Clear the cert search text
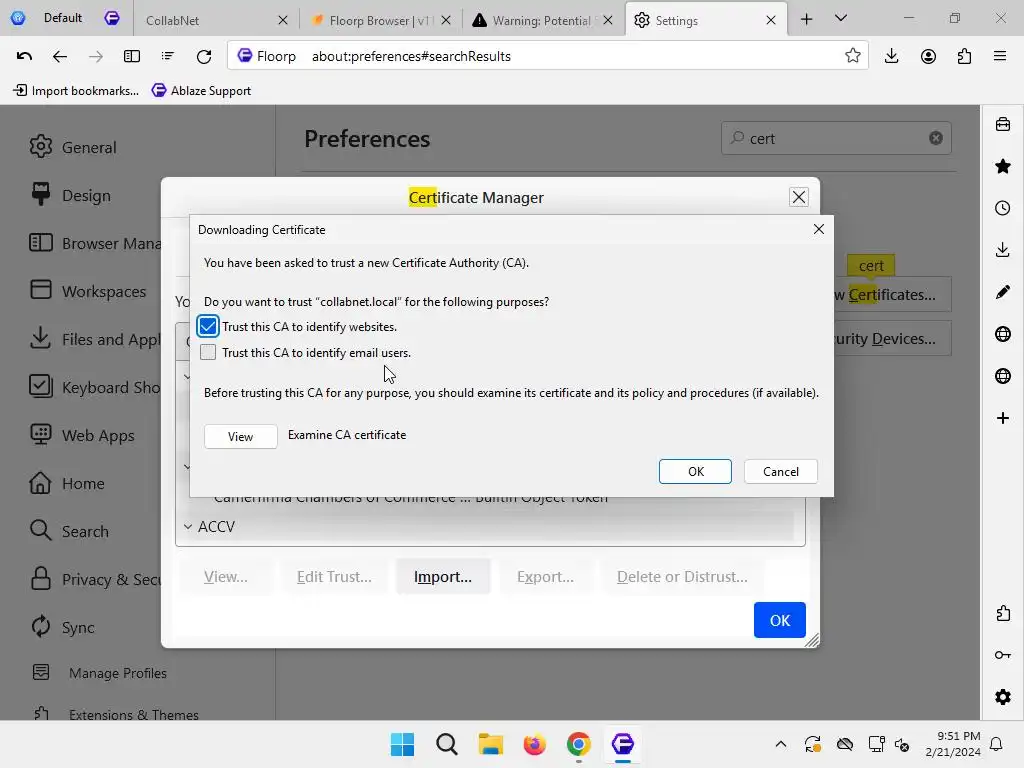This screenshot has height=768, width=1024. [936, 138]
